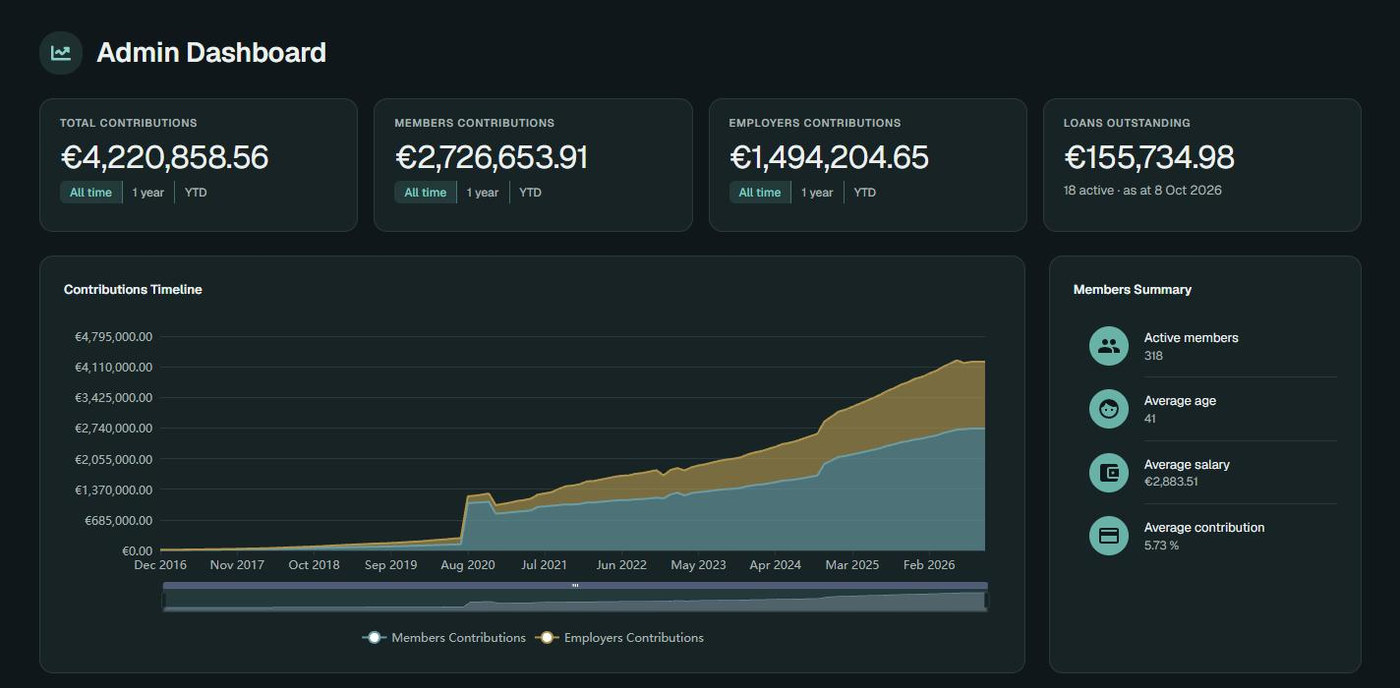Screen dimensions: 1400x688
Task: Select All time for Members Contributions
Action: pos(425,192)
